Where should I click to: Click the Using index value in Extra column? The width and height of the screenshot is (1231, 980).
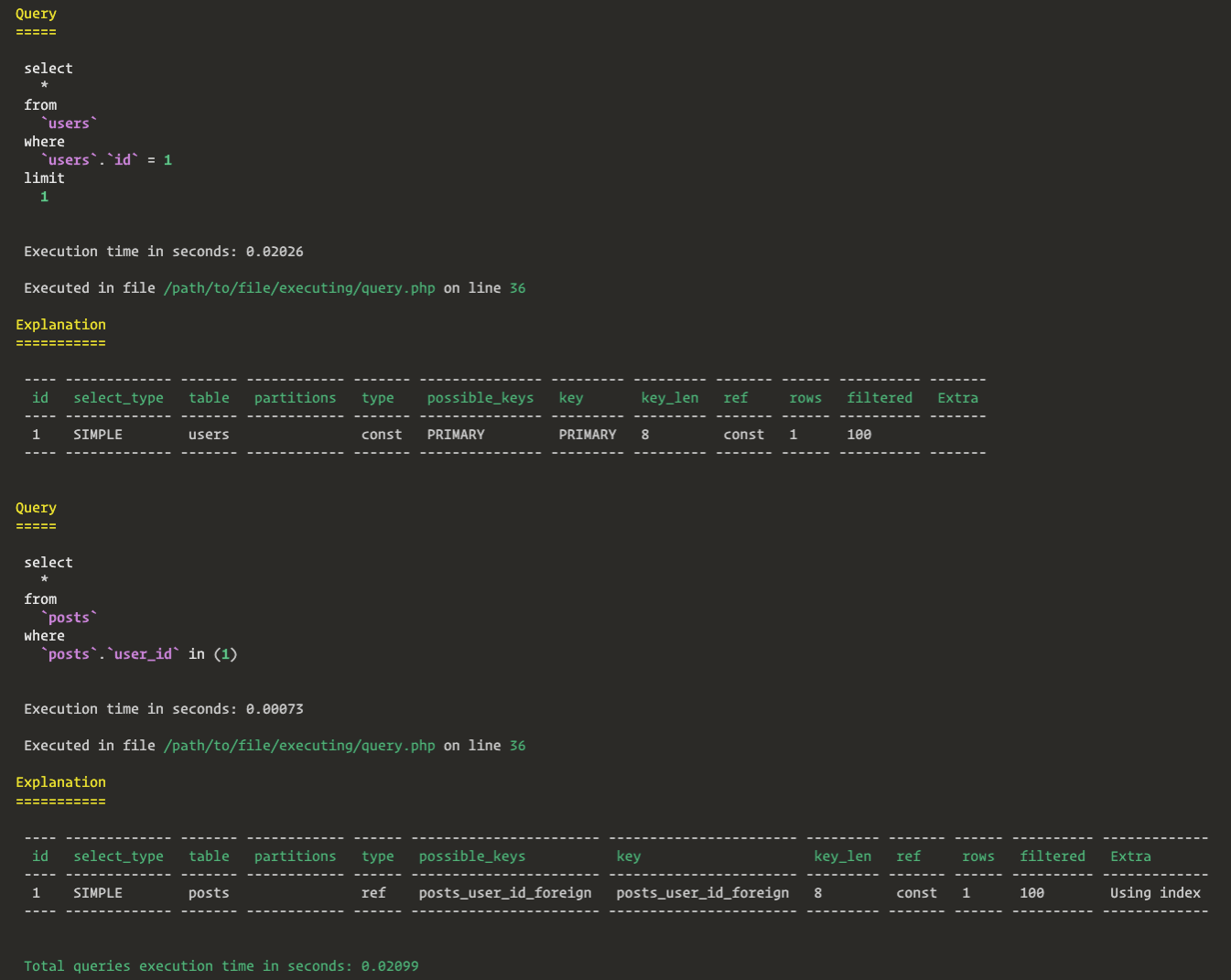(1155, 893)
